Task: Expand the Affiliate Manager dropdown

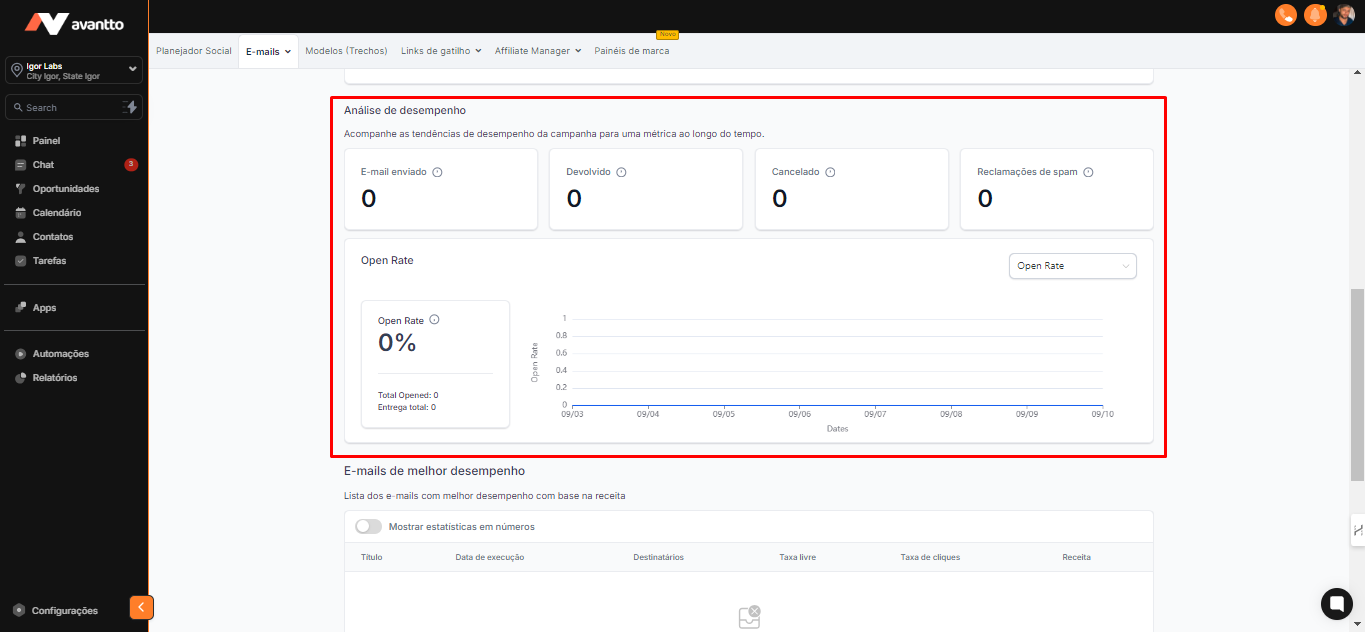Action: coord(537,51)
